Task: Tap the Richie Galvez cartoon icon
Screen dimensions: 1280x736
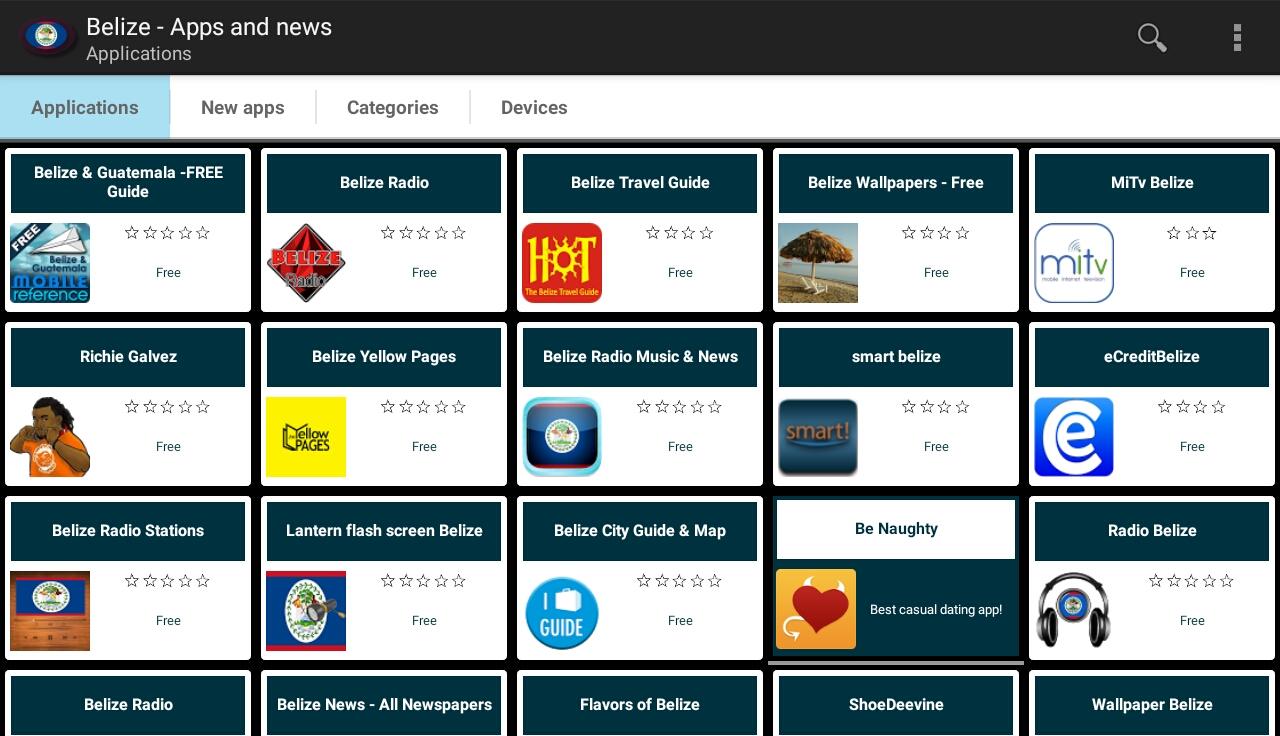Action: pos(50,437)
